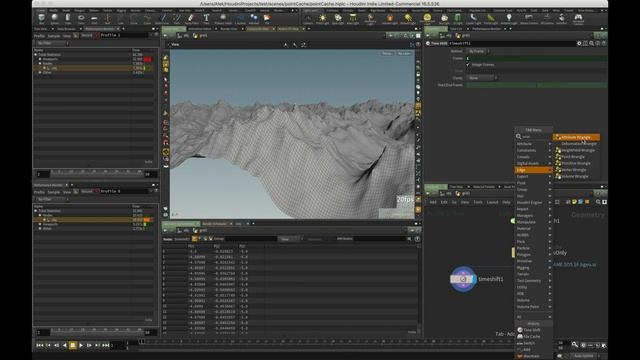Jump to the last frame
This screenshot has width=640, height=360.
106,345
